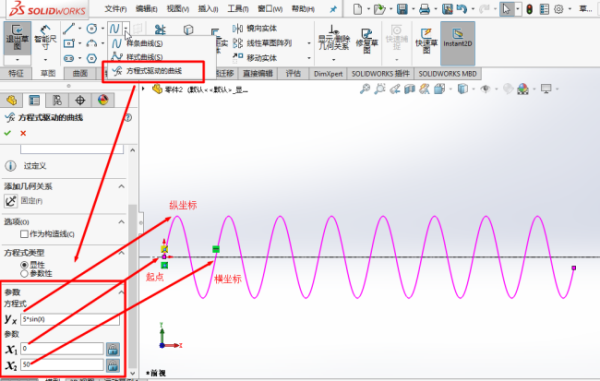The width and height of the screenshot is (600, 381).
Task: Select the Smart Dimension (智能尺寸) tool
Action: pyautogui.click(x=45, y=37)
